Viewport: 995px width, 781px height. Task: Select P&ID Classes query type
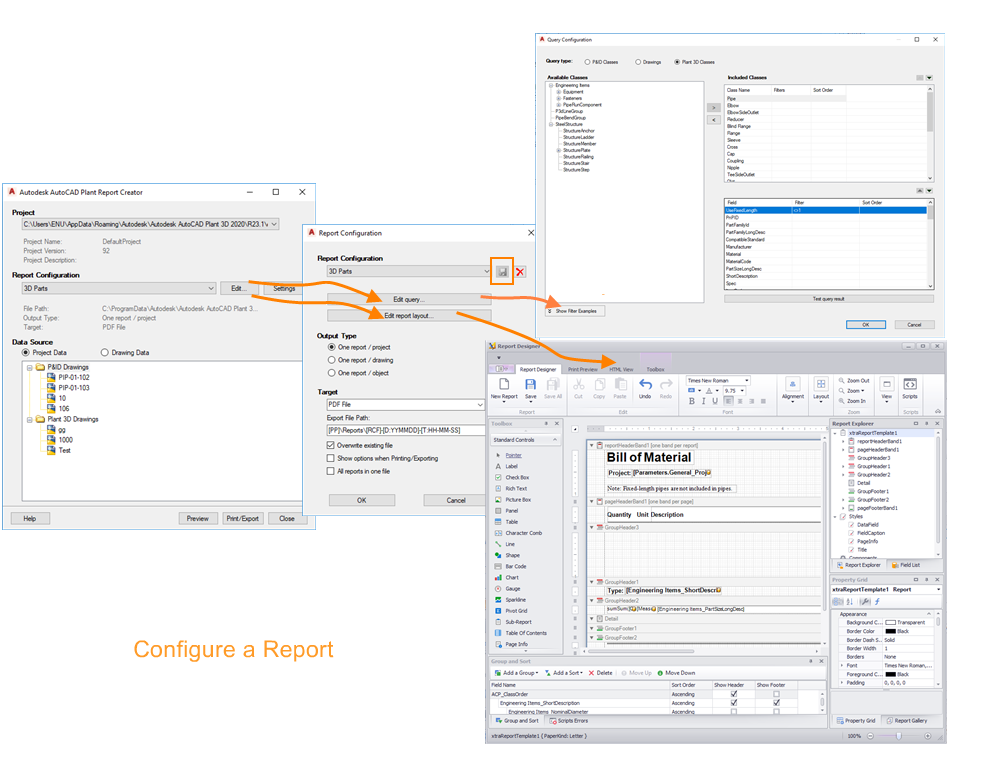pyautogui.click(x=588, y=62)
